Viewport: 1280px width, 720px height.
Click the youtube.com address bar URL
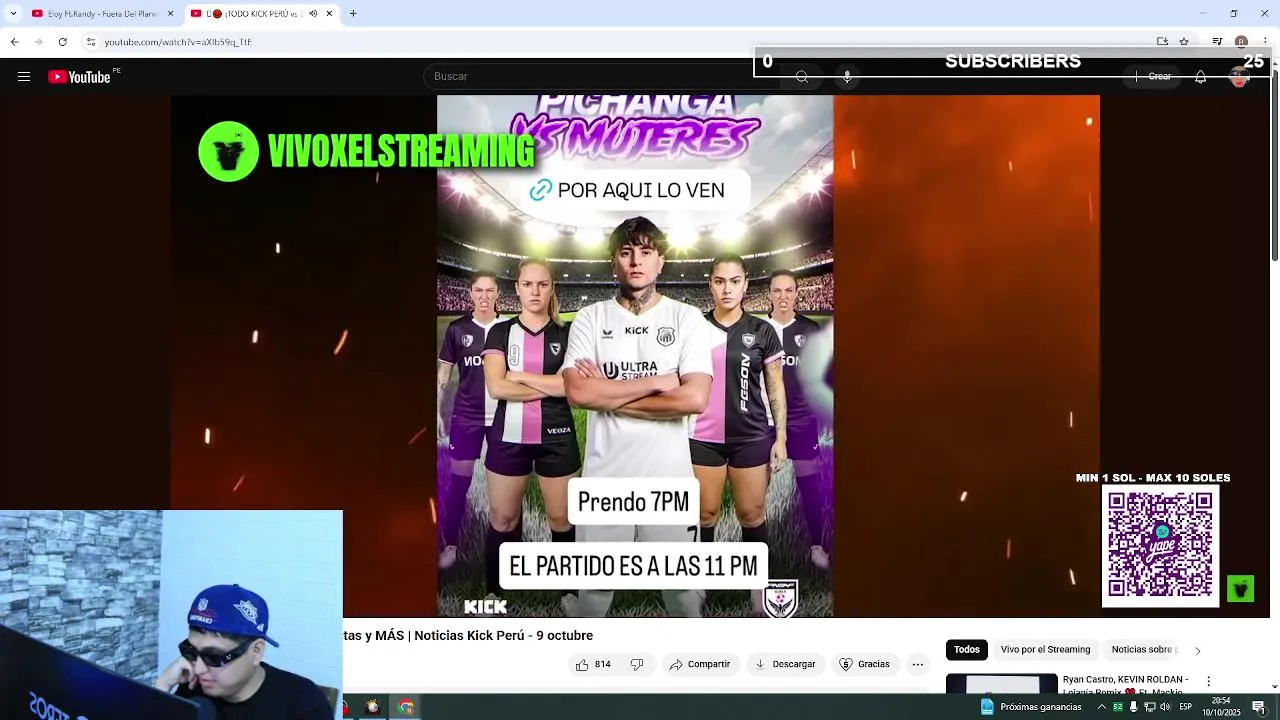click(x=178, y=42)
